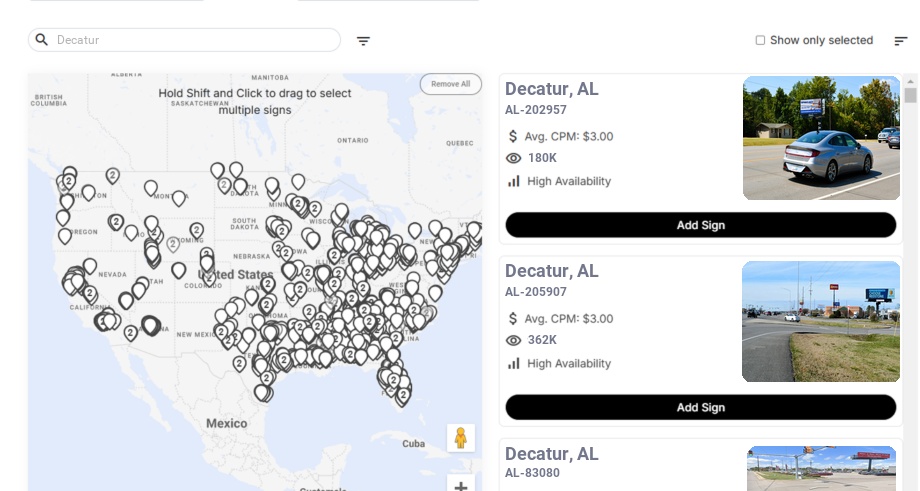Image resolution: width=920 pixels, height=491 pixels.
Task: Click the dollar CPM icon for AL-202957
Action: (x=514, y=136)
